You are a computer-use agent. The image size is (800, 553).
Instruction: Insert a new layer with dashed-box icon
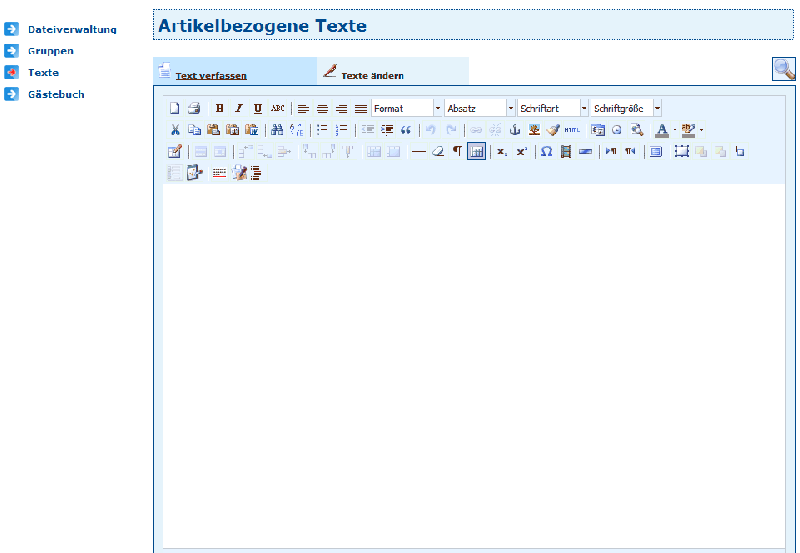coord(682,152)
